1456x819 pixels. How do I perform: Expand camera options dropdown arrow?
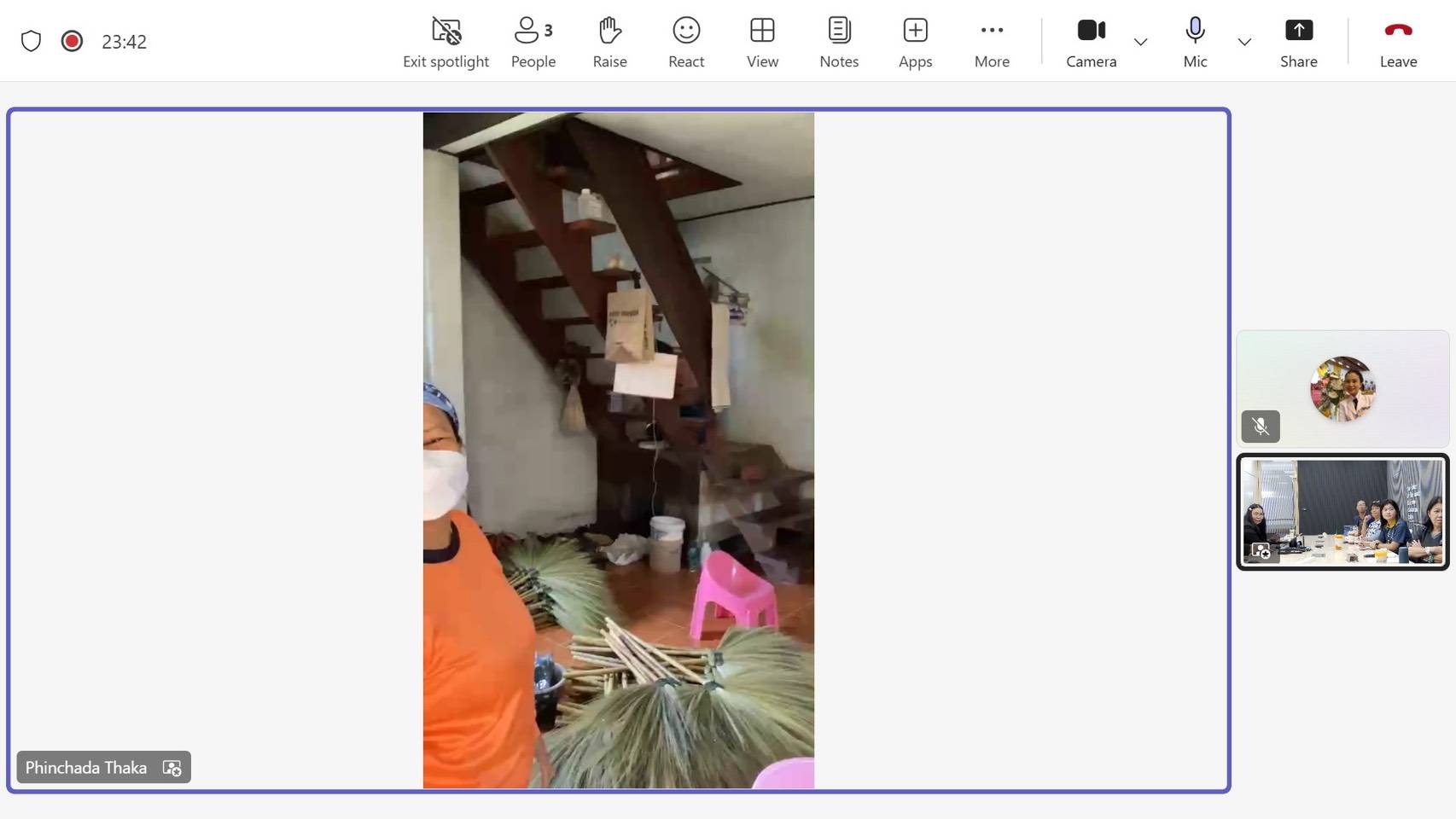pos(1140,42)
